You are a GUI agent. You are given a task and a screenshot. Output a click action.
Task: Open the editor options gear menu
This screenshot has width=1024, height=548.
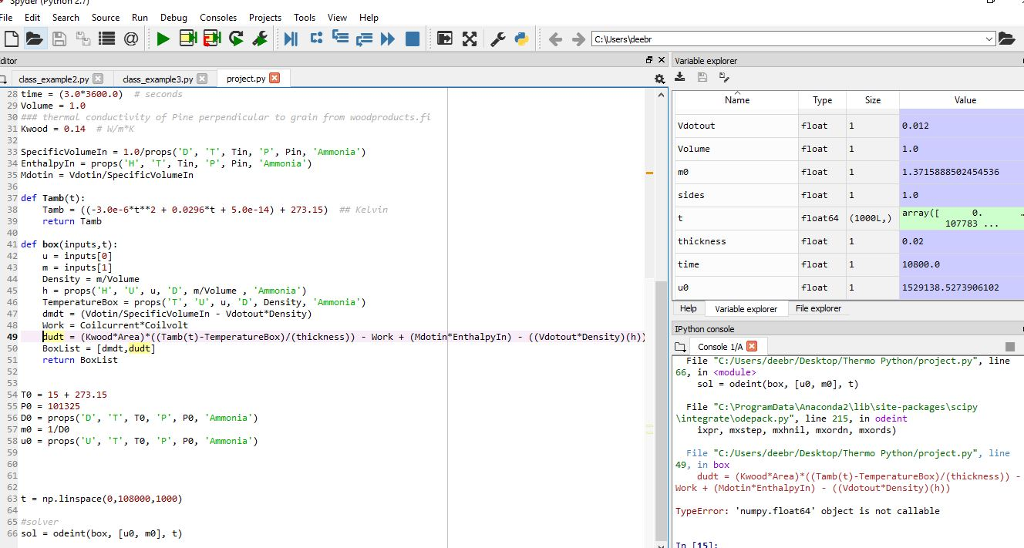[659, 78]
